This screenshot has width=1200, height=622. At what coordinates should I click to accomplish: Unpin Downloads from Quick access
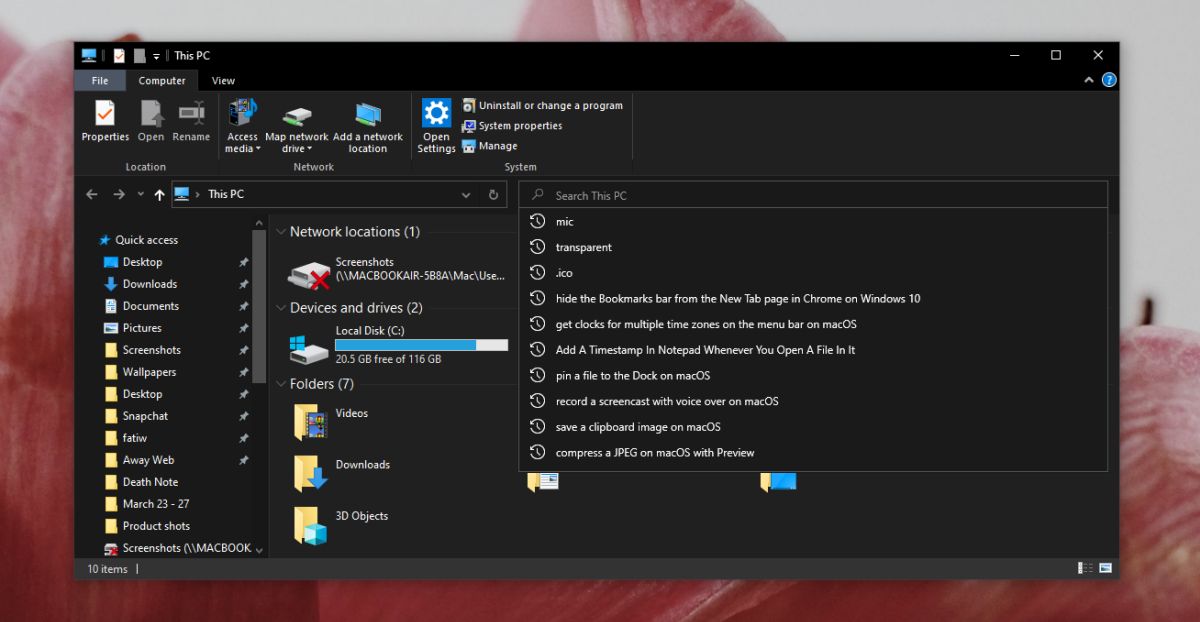coord(244,284)
